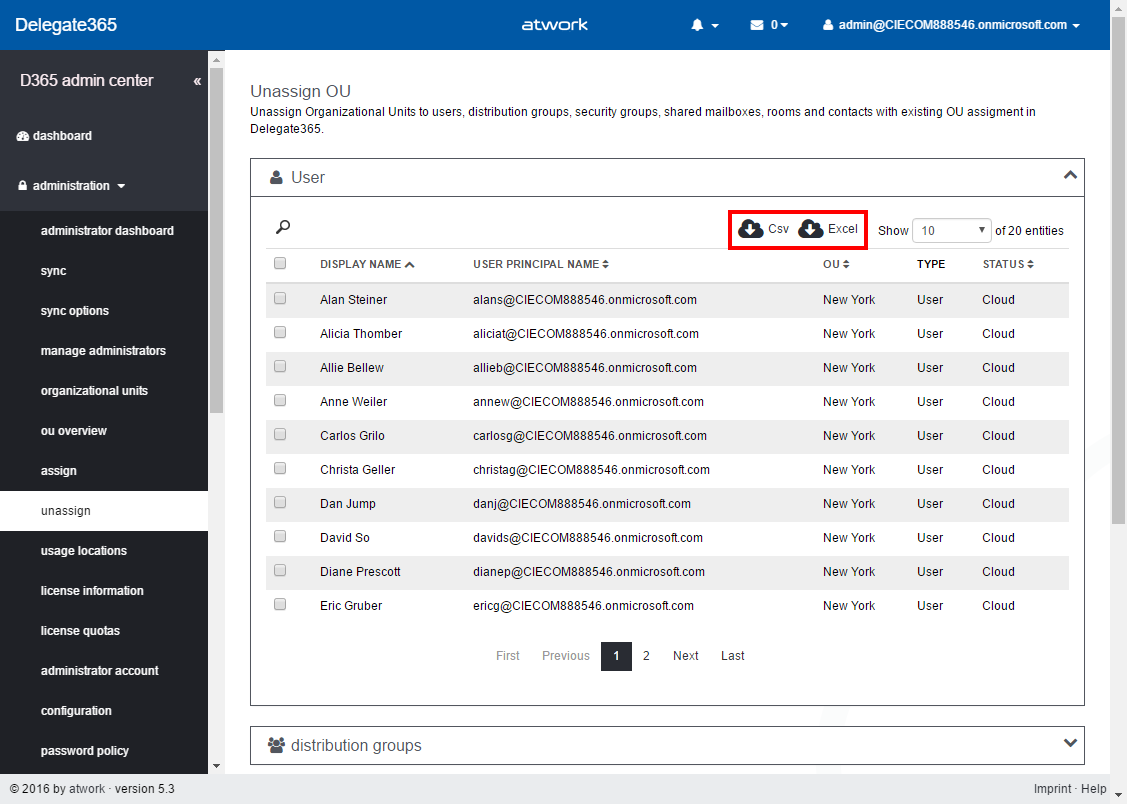Go to page 2 of results
The image size is (1127, 804).
646,656
